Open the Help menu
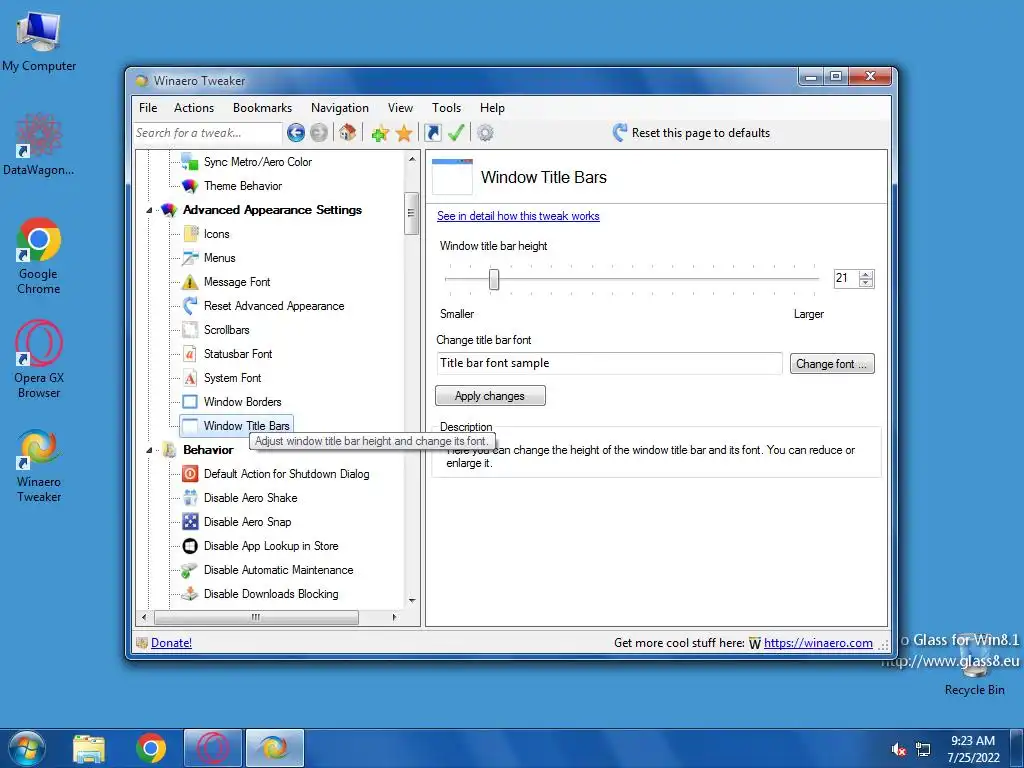The height and width of the screenshot is (768, 1024). [492, 108]
